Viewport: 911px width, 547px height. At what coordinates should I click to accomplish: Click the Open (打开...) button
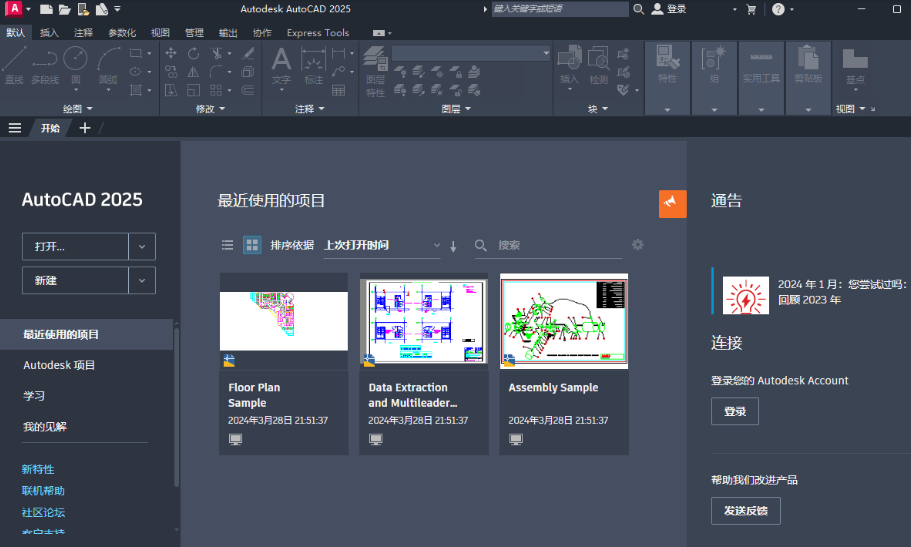pyautogui.click(x=75, y=246)
